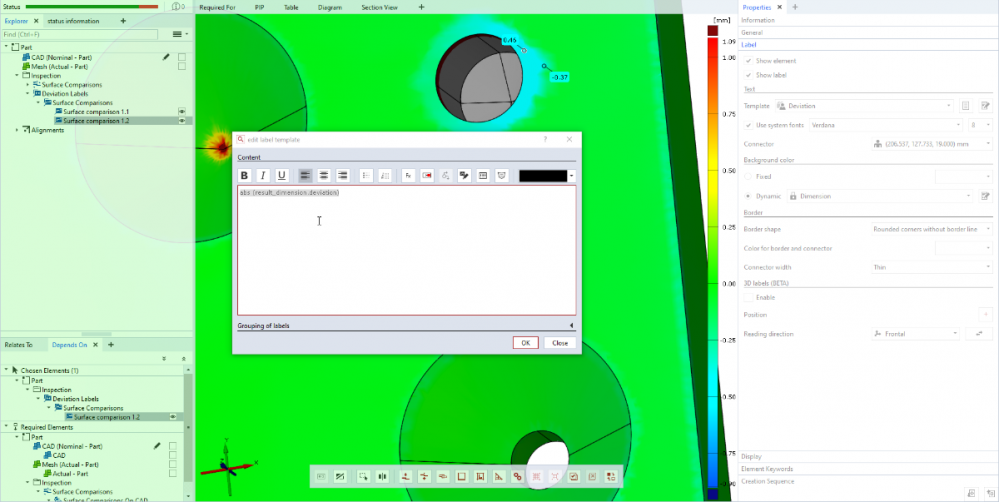
Task: Switch to the status information tab
Action: 73,21
